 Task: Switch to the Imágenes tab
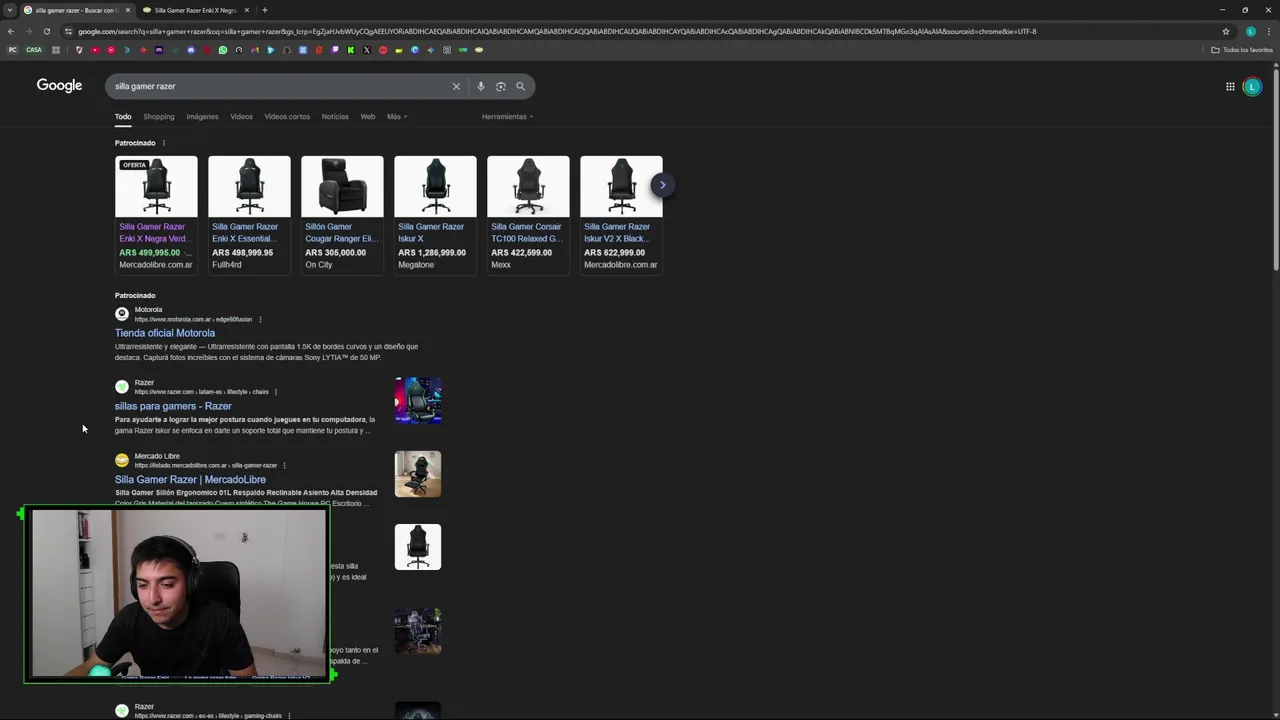click(202, 117)
